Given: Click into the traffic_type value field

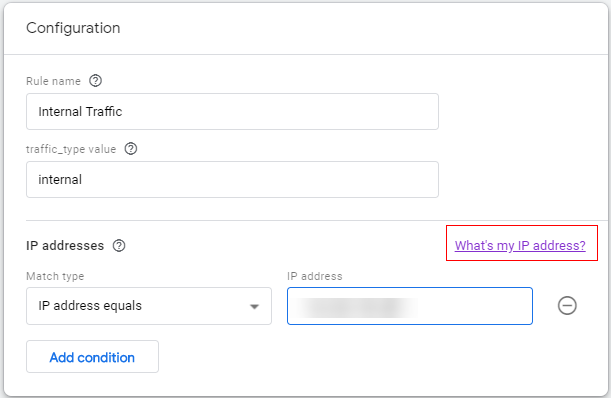Looking at the screenshot, I should (x=232, y=179).
